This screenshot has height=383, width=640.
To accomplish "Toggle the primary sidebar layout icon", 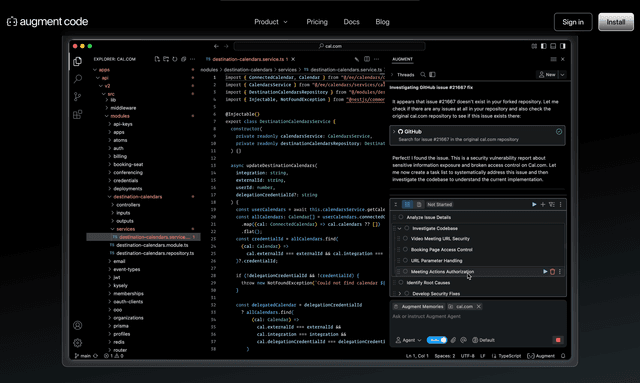I will click(544, 46).
